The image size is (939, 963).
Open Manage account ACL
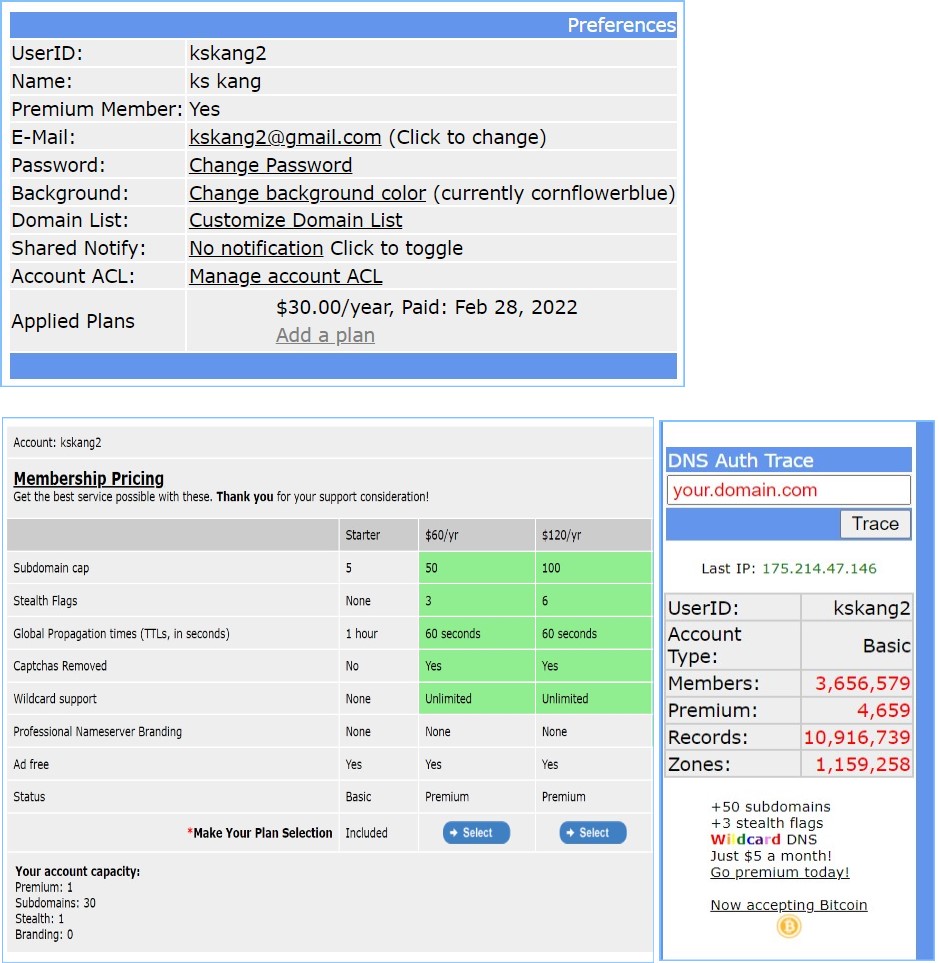285,276
